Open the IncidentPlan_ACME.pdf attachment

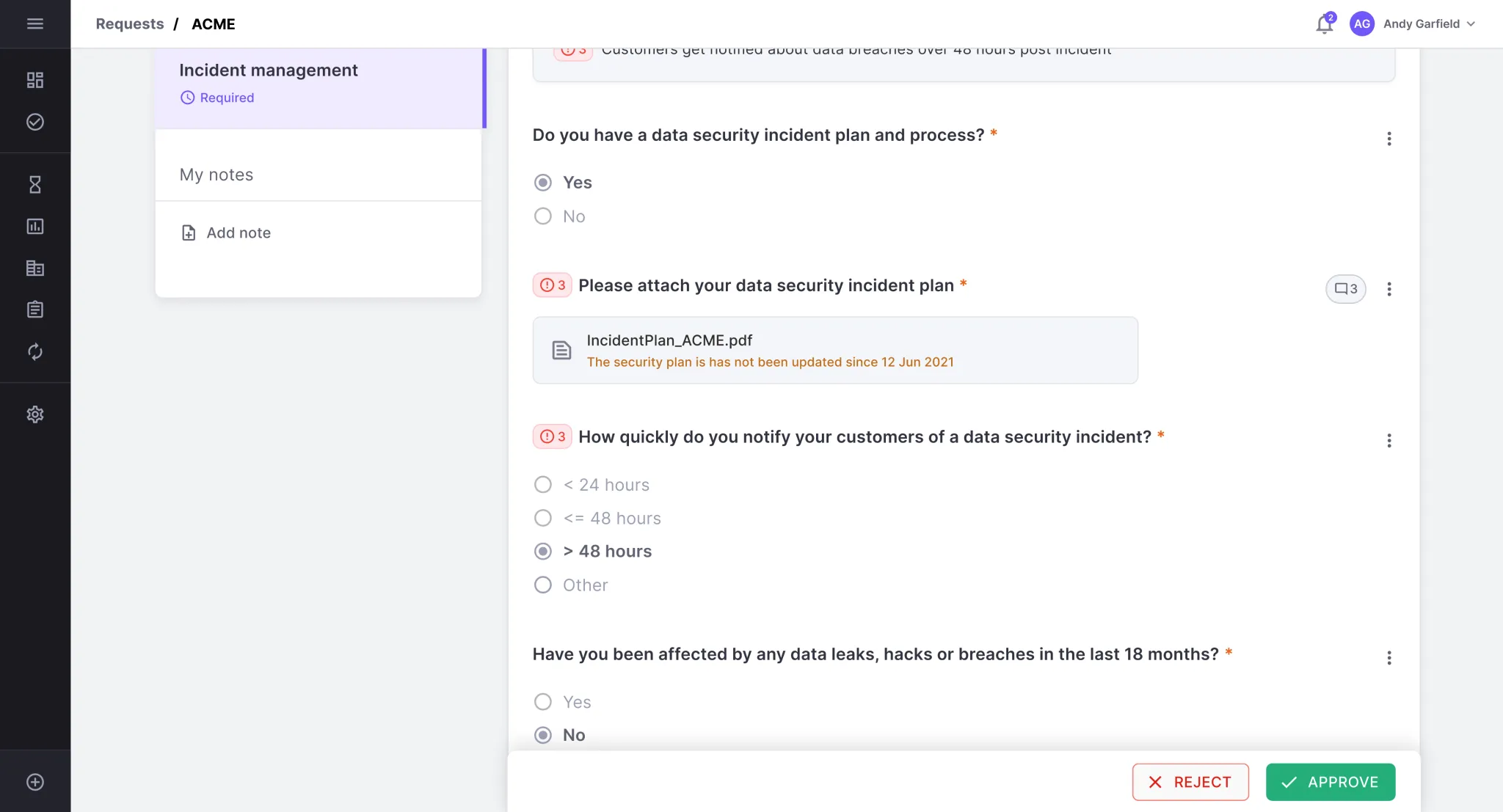(834, 350)
